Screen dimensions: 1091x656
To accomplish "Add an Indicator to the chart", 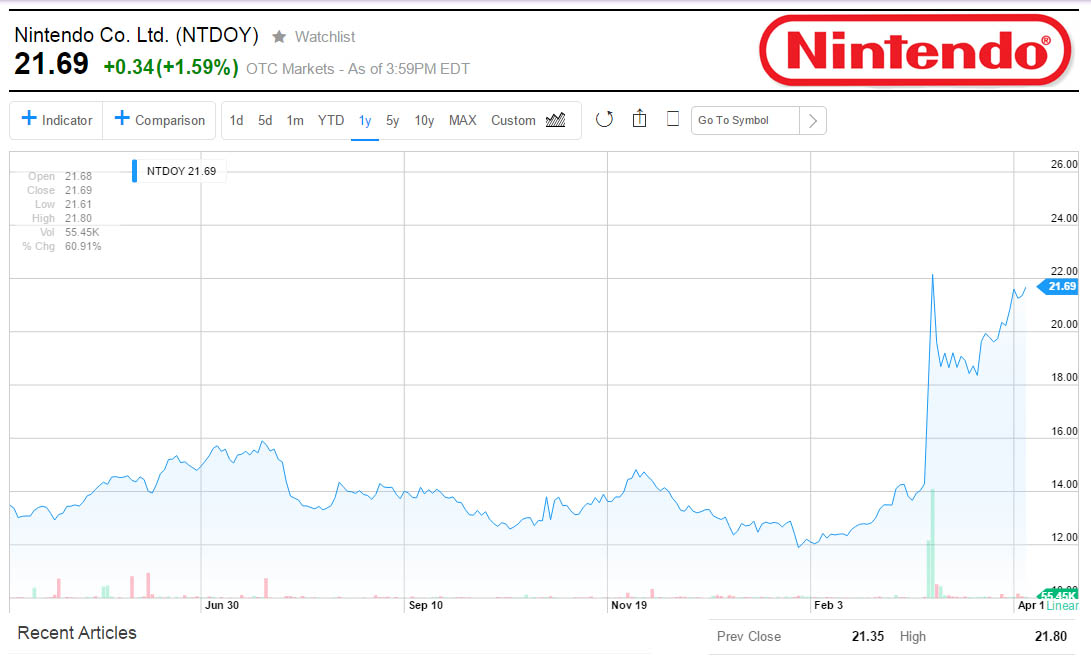I will 56,120.
